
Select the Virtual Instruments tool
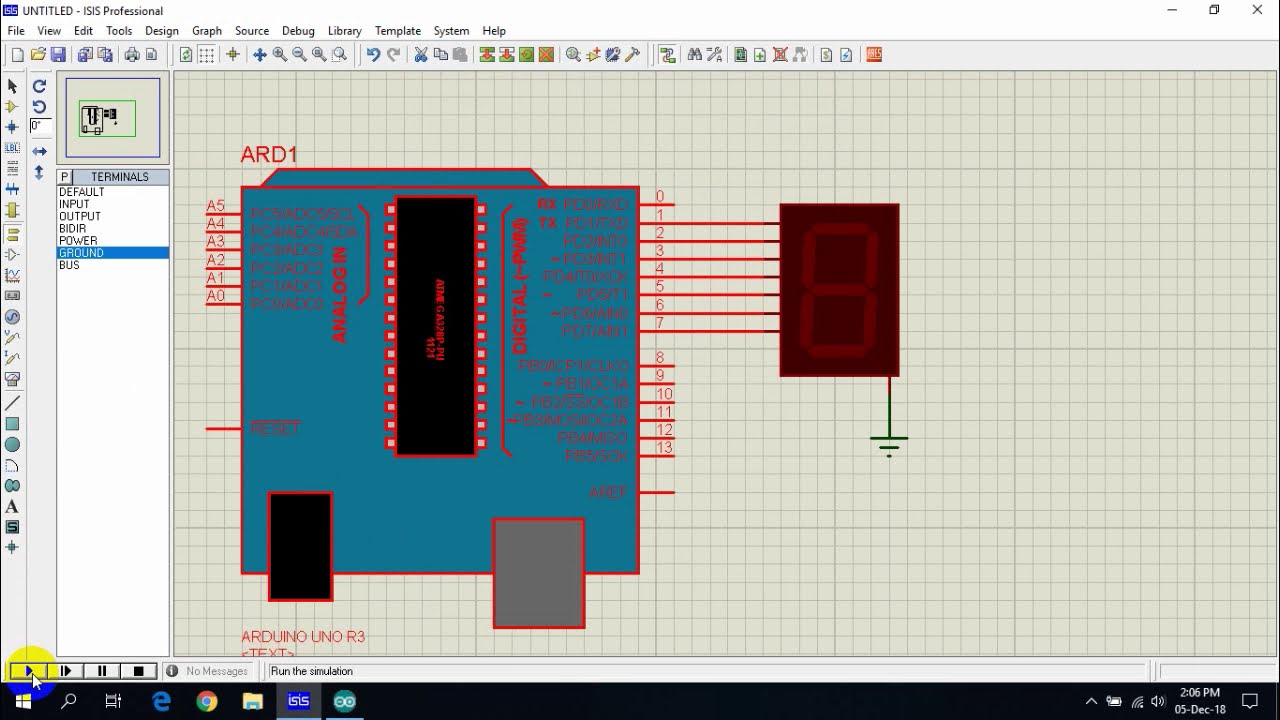coord(12,380)
